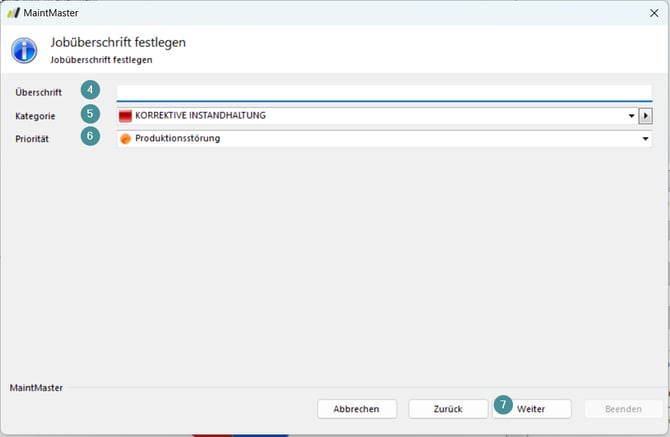Click the step 7 badge near Weiter

click(504, 405)
